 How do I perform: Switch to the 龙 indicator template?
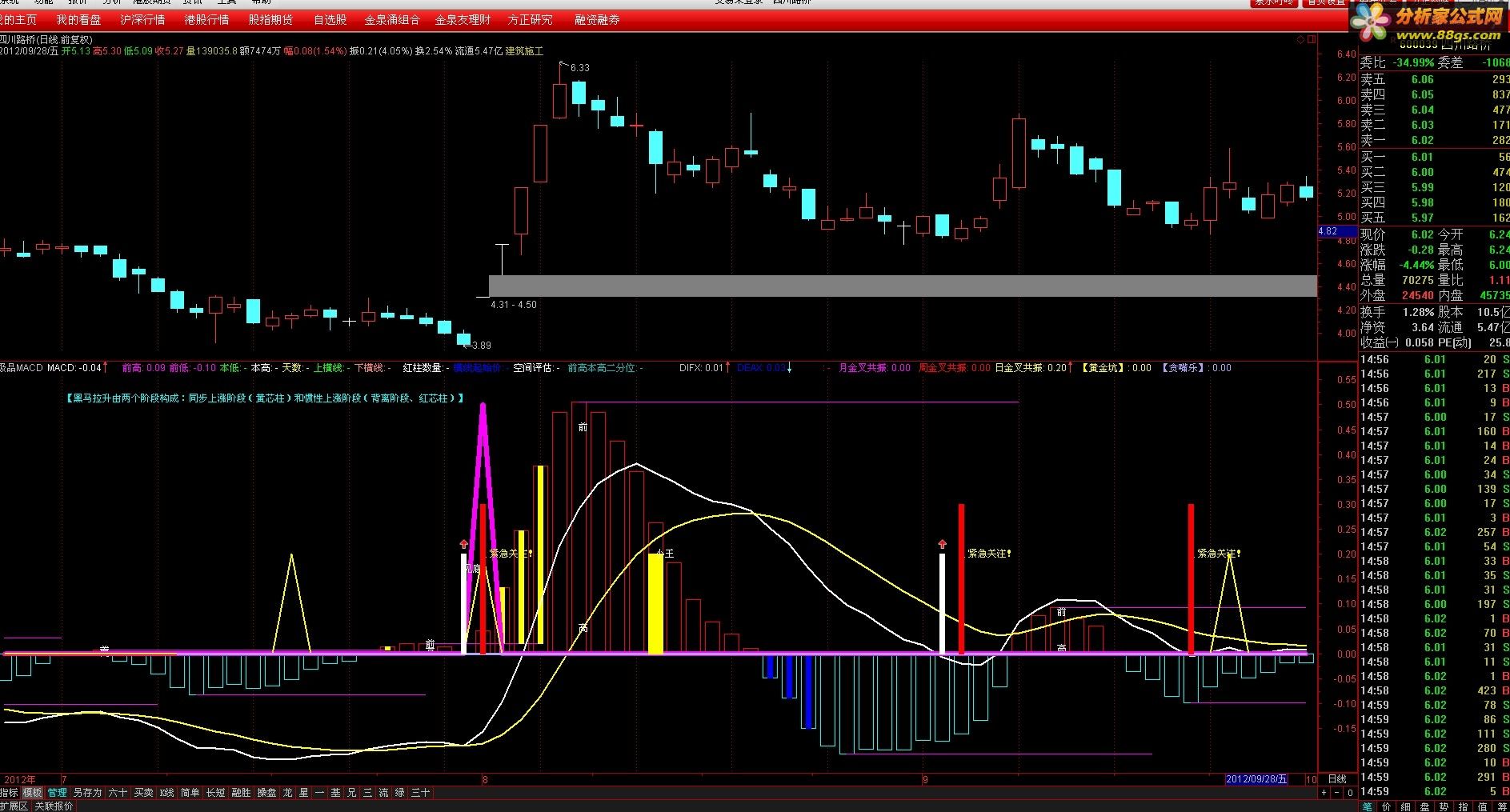click(288, 793)
